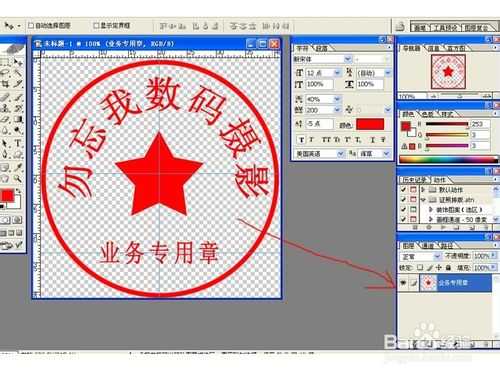Expand the 默认动作 action set
The image size is (500, 375).
[423, 189]
